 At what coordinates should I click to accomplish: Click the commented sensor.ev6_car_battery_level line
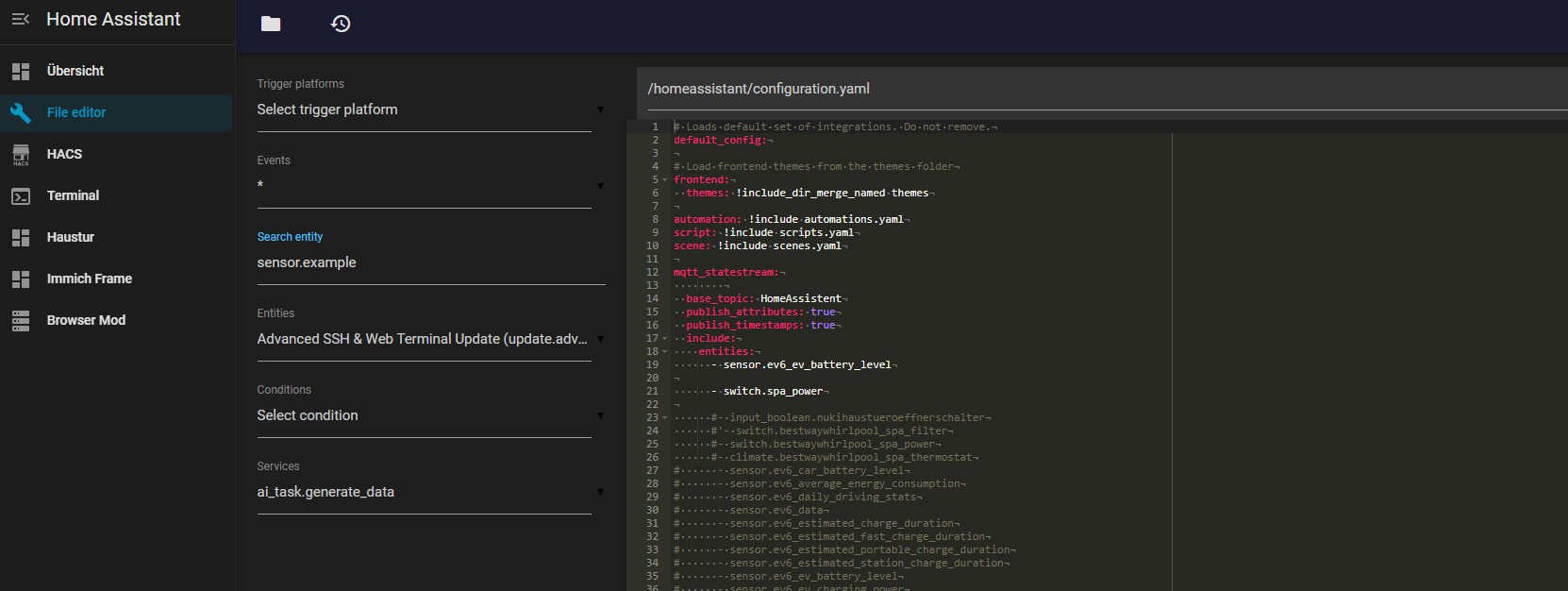click(x=792, y=470)
